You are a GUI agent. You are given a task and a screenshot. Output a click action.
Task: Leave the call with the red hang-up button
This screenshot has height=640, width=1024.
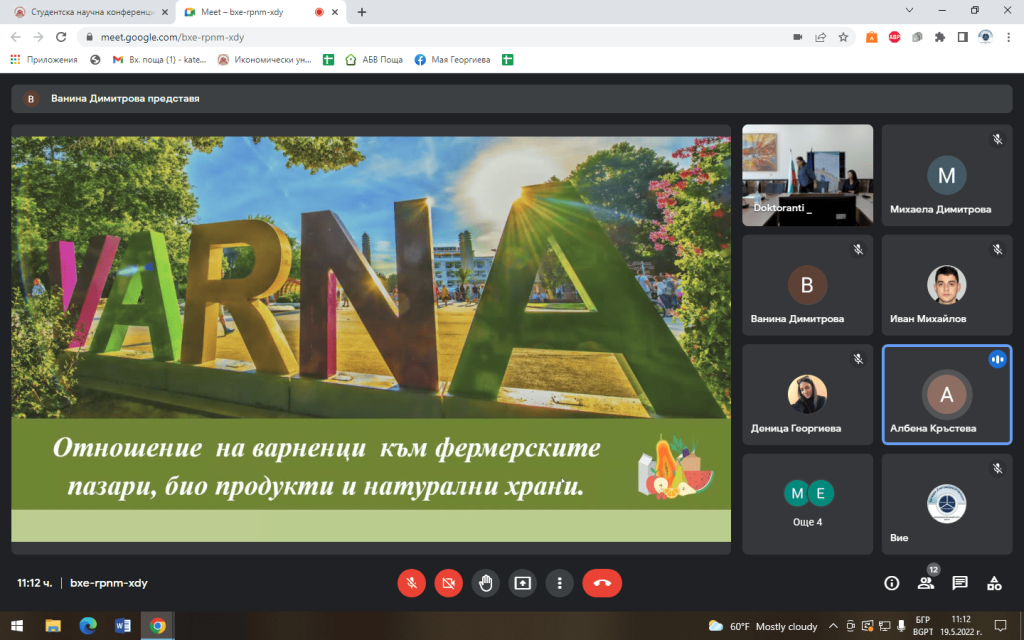(x=602, y=583)
